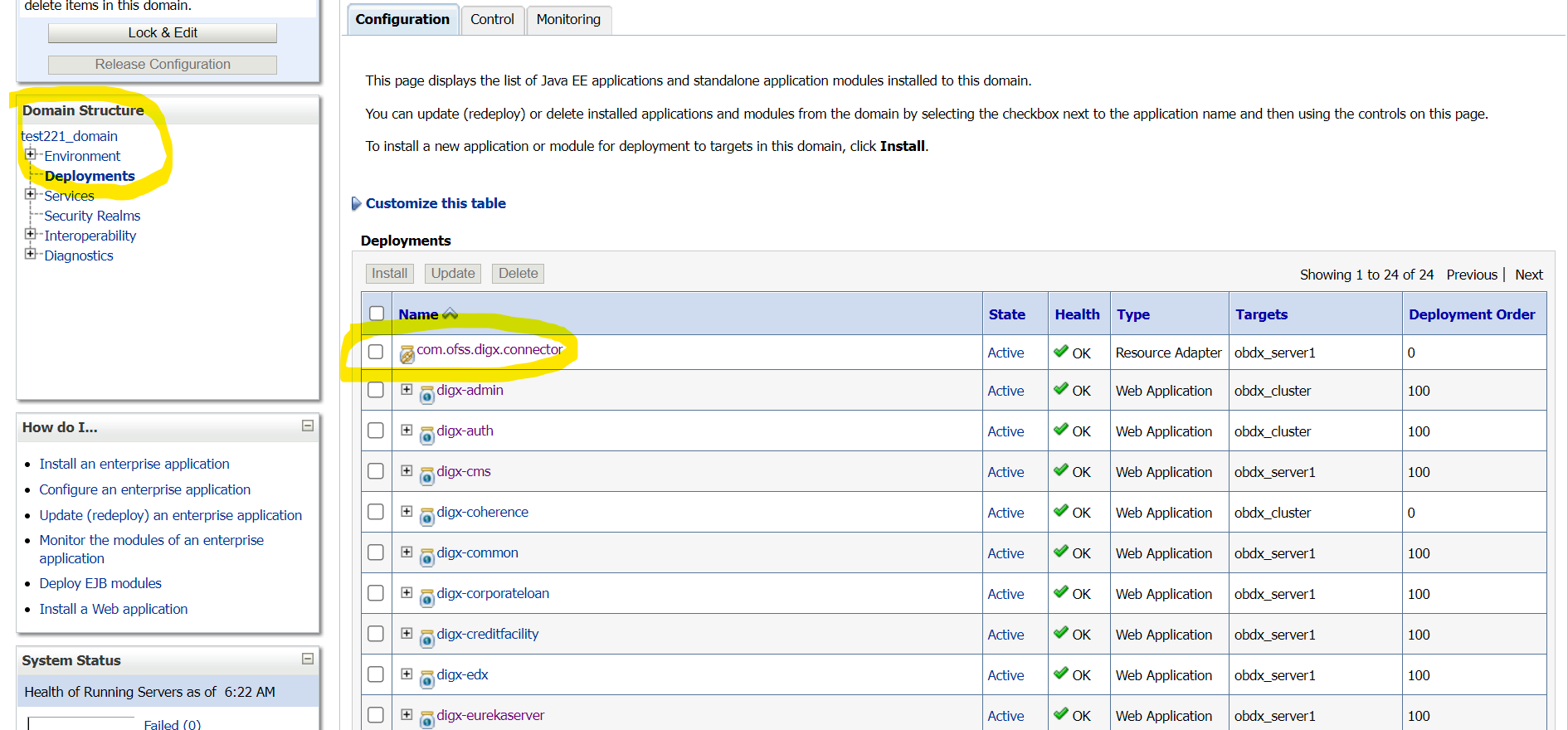1568x730 pixels.
Task: Expand the digx-coherence deployment row
Action: point(407,511)
